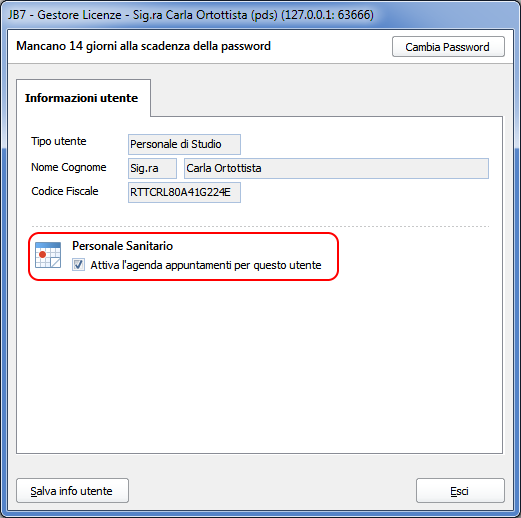Click the password expiry notice text
The image size is (521, 518).
(x=143, y=46)
